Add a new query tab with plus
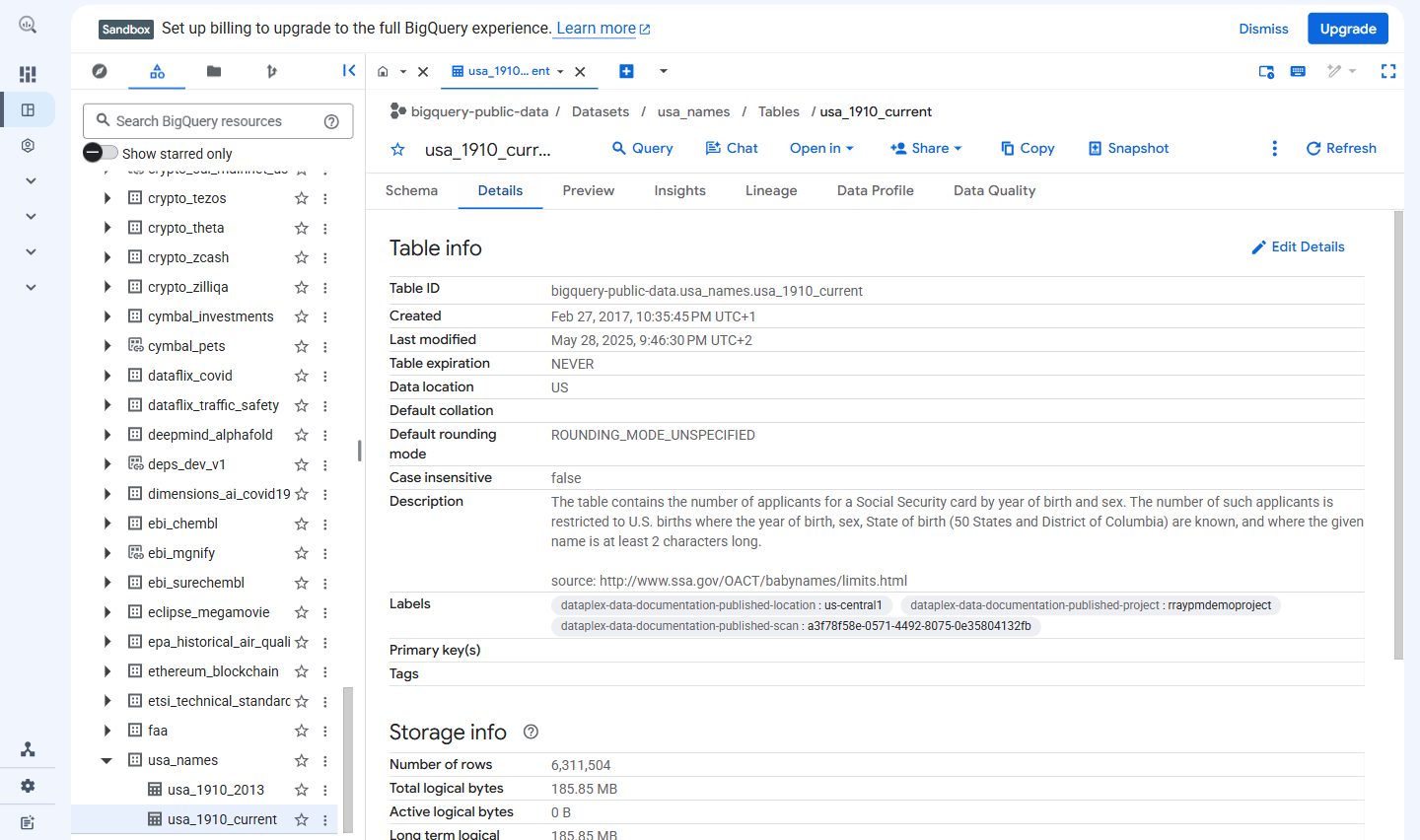This screenshot has width=1420, height=840. tap(626, 71)
